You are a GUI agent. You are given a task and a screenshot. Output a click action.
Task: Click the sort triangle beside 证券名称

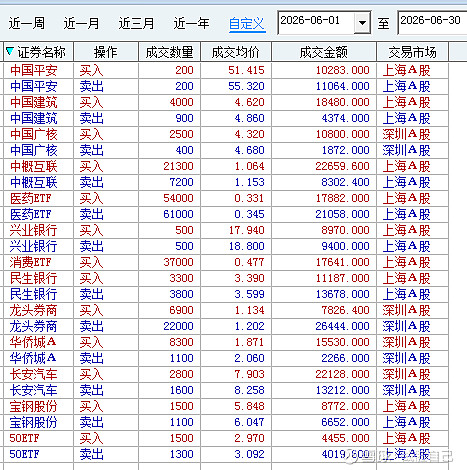pos(10,51)
